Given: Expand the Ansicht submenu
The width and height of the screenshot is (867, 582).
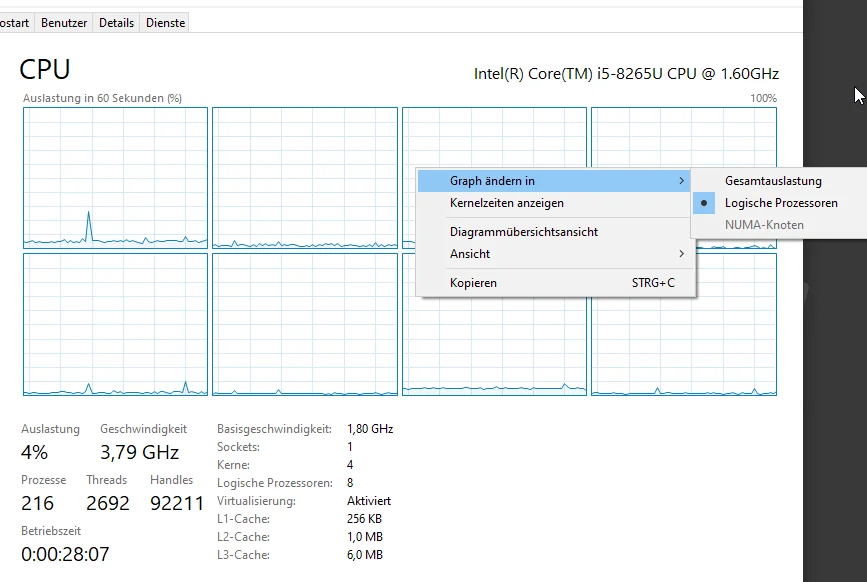Looking at the screenshot, I should (x=554, y=254).
